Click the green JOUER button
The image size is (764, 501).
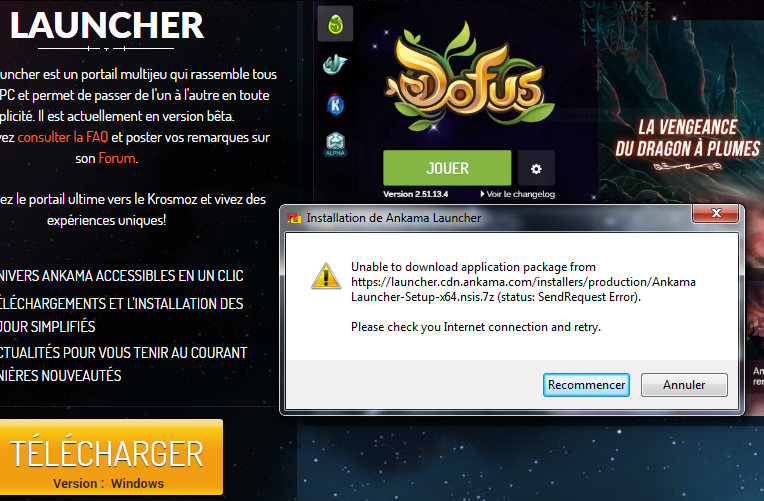tap(447, 168)
